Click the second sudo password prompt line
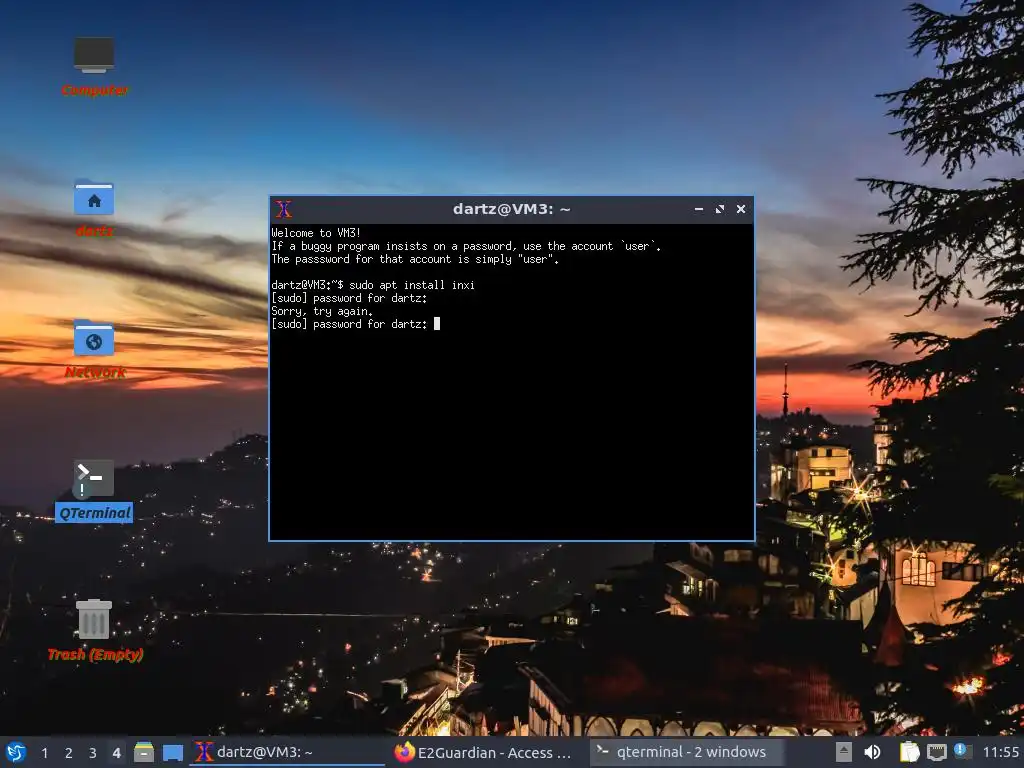This screenshot has width=1024, height=768. tap(349, 324)
